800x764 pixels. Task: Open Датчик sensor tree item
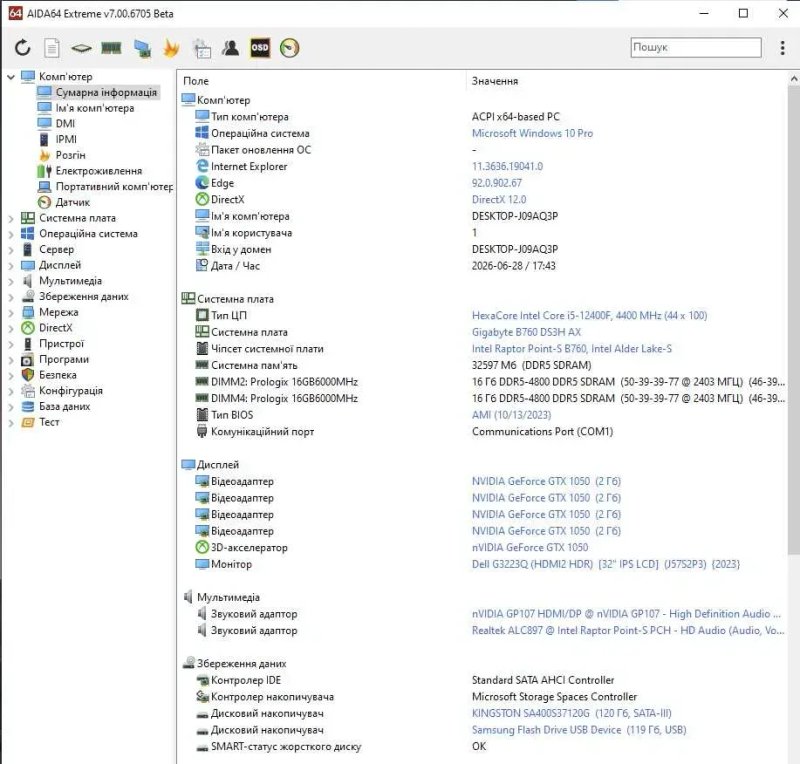(72, 202)
